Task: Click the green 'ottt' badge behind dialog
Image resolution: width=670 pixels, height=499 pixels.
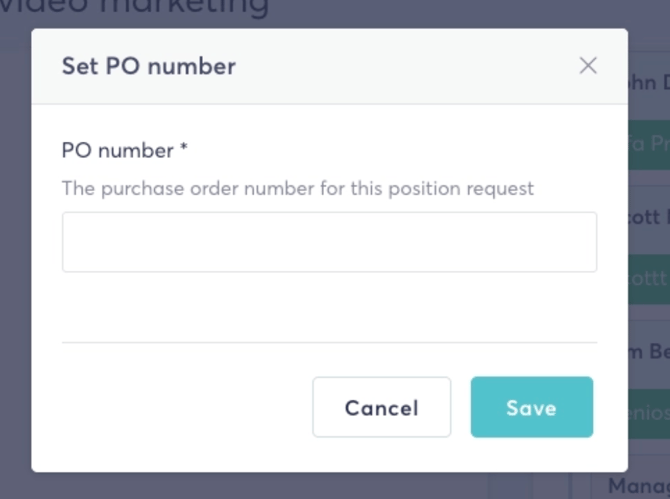Action: click(x=649, y=279)
